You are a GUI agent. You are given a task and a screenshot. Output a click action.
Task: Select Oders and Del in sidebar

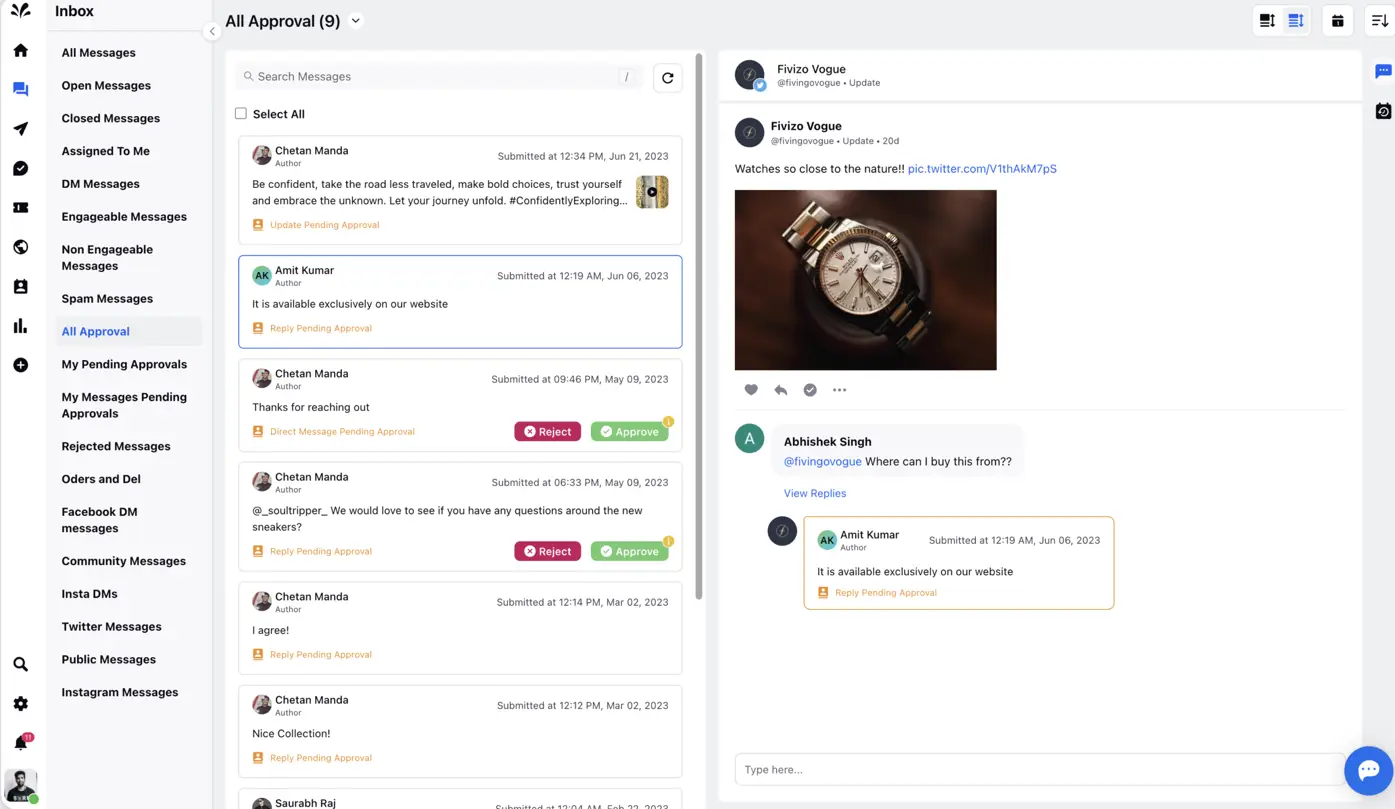[101, 480]
